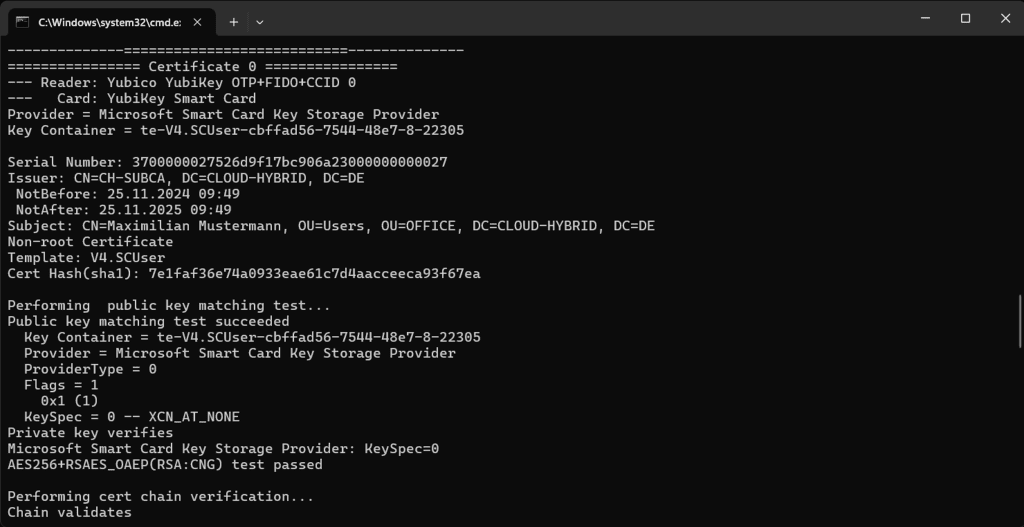Expand the new tab profile dropdown

tap(260, 21)
